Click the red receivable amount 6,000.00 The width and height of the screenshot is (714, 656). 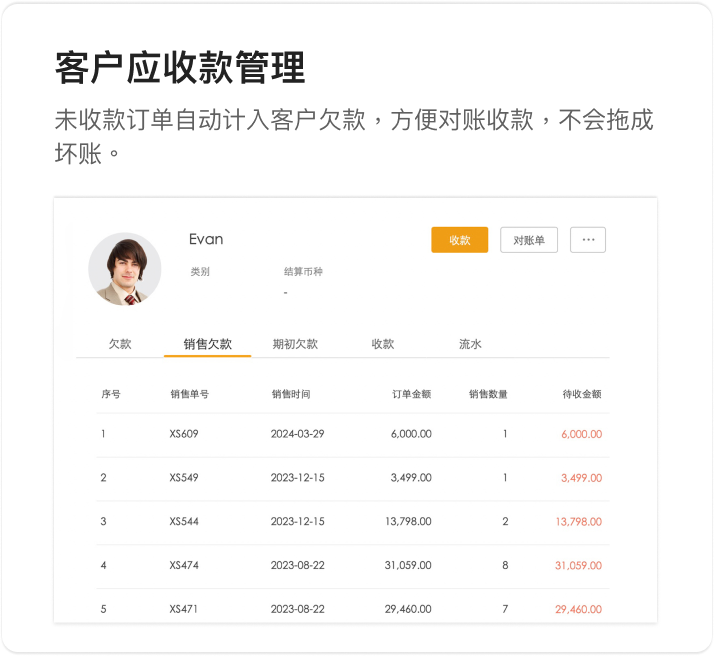(x=581, y=434)
